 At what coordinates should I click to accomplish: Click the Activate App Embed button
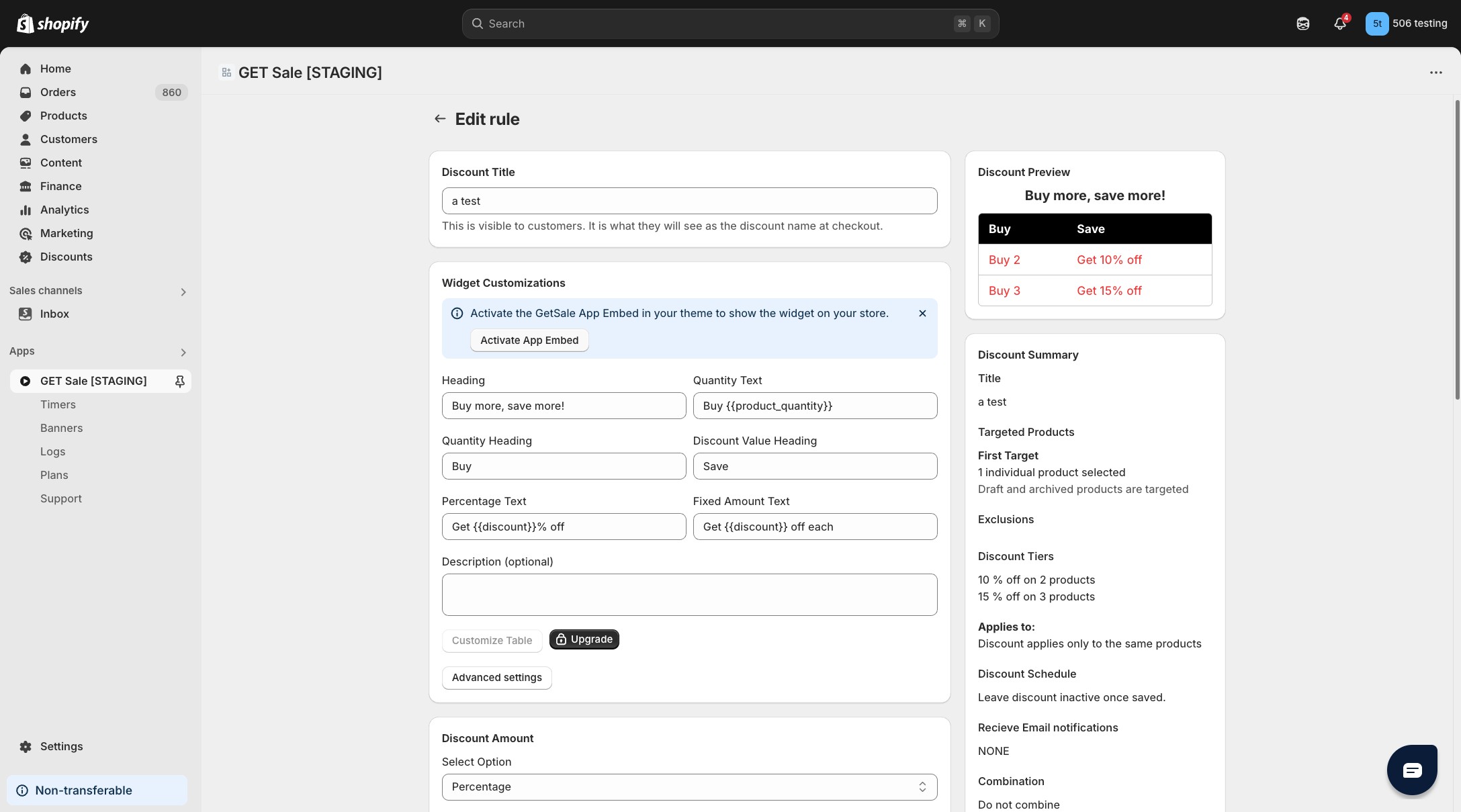(x=529, y=340)
